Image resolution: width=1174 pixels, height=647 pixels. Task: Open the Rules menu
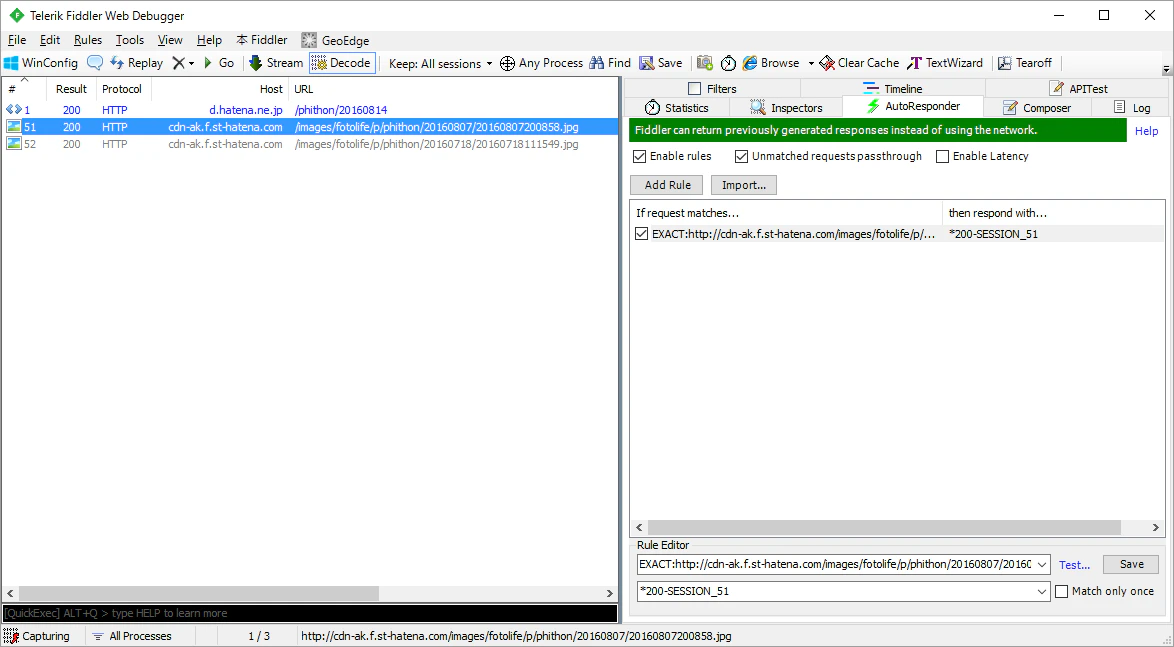(x=88, y=40)
